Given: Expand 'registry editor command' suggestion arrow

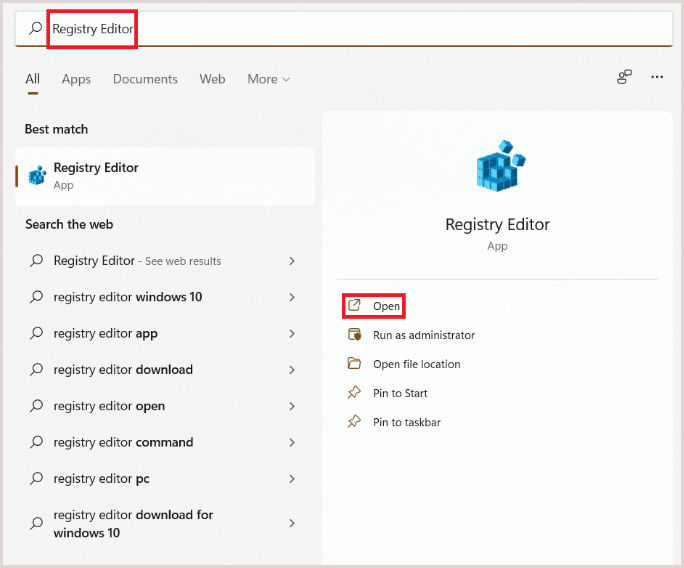Looking at the screenshot, I should click(x=292, y=442).
